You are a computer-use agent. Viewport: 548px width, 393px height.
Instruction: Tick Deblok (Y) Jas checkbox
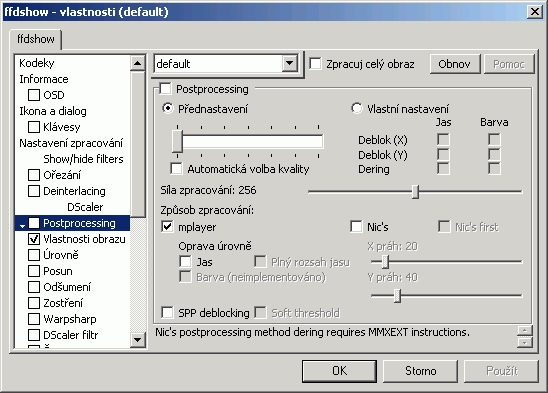(443, 154)
